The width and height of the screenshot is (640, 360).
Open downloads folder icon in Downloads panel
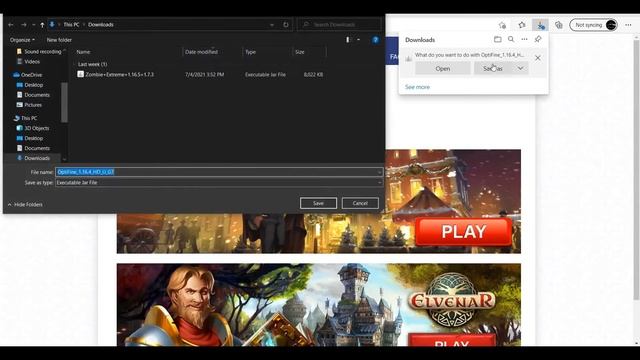coord(498,40)
